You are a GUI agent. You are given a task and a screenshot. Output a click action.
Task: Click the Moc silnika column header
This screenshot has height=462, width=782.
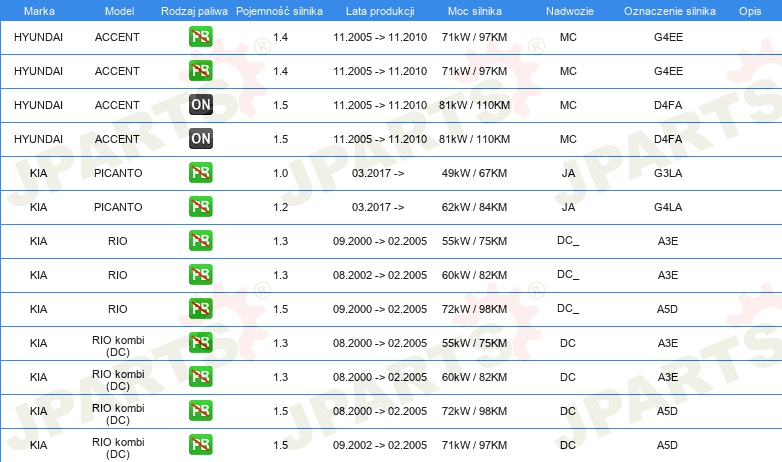tap(474, 11)
